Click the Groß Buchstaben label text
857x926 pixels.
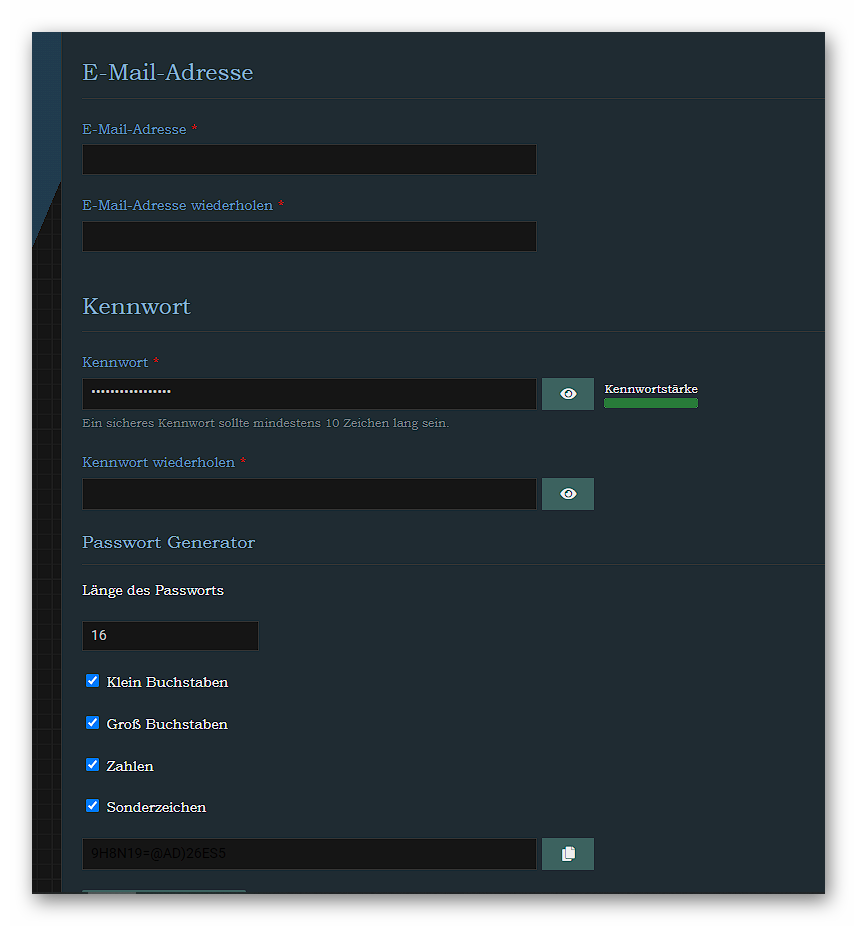point(167,724)
